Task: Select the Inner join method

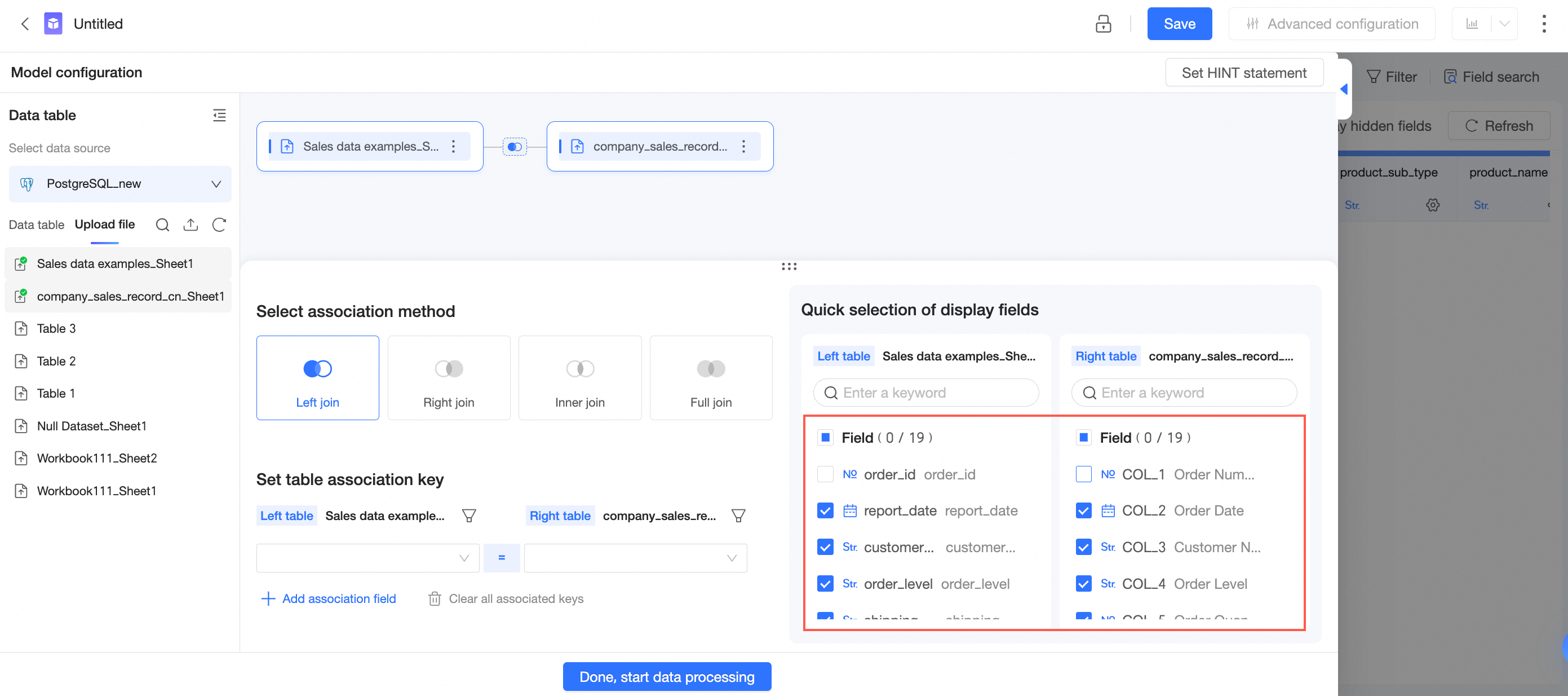Action: [579, 377]
